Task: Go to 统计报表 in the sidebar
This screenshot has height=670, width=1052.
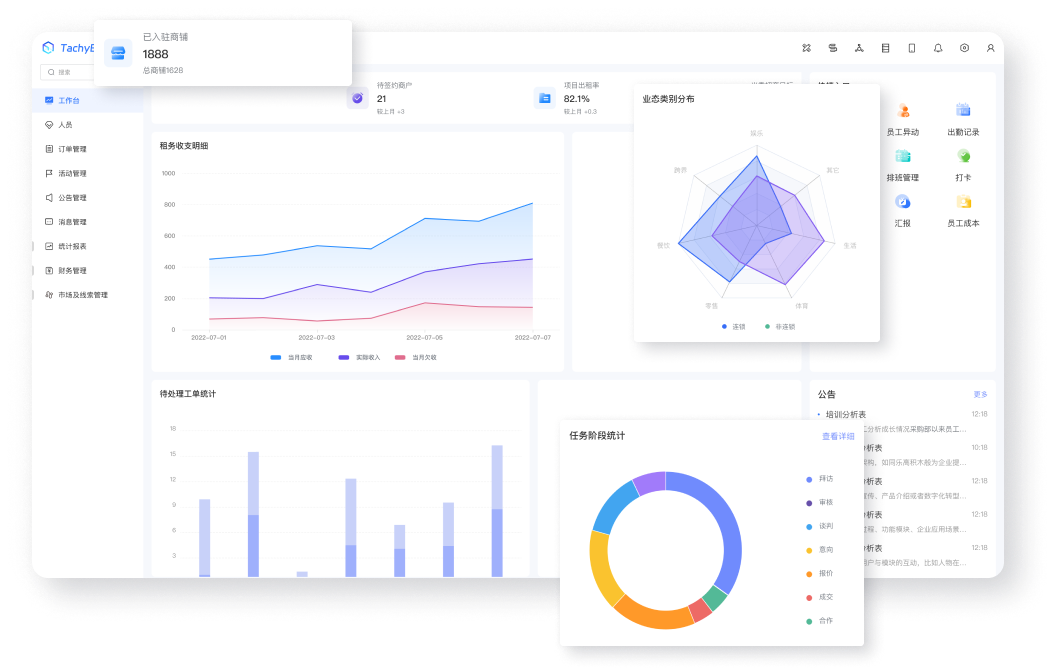Action: [71, 246]
